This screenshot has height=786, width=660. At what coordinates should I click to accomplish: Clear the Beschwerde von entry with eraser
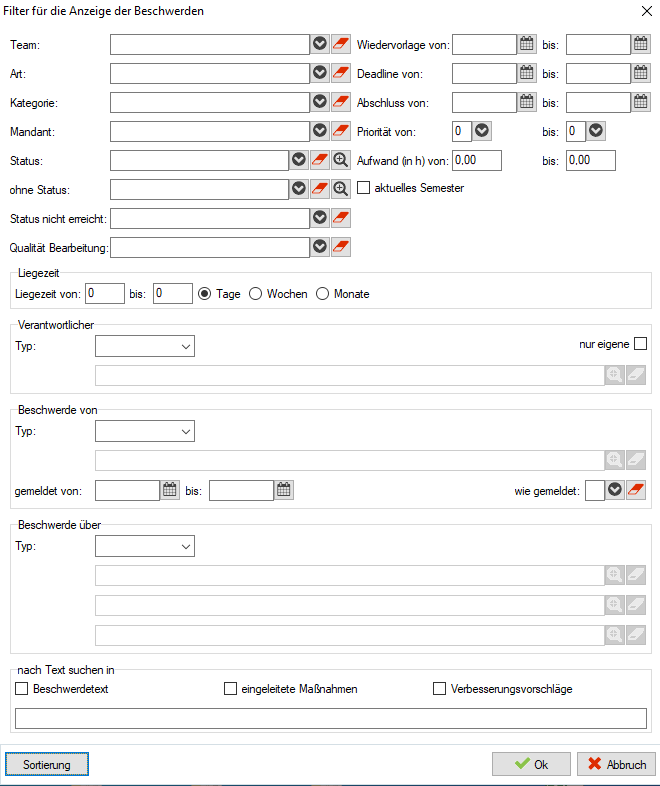click(636, 460)
